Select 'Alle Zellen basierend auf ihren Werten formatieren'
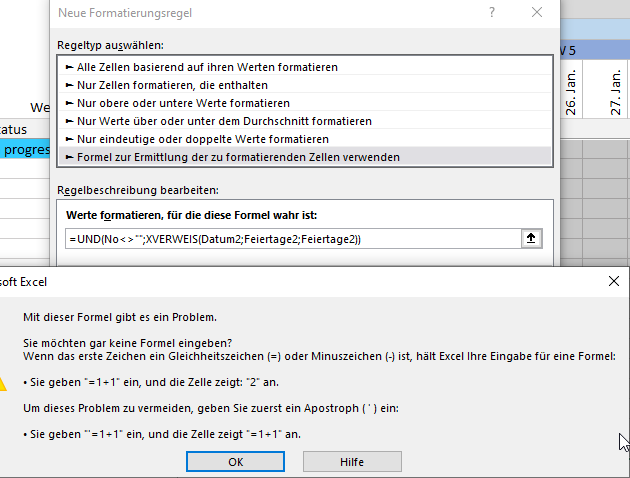The height and width of the screenshot is (478, 630). (305, 67)
